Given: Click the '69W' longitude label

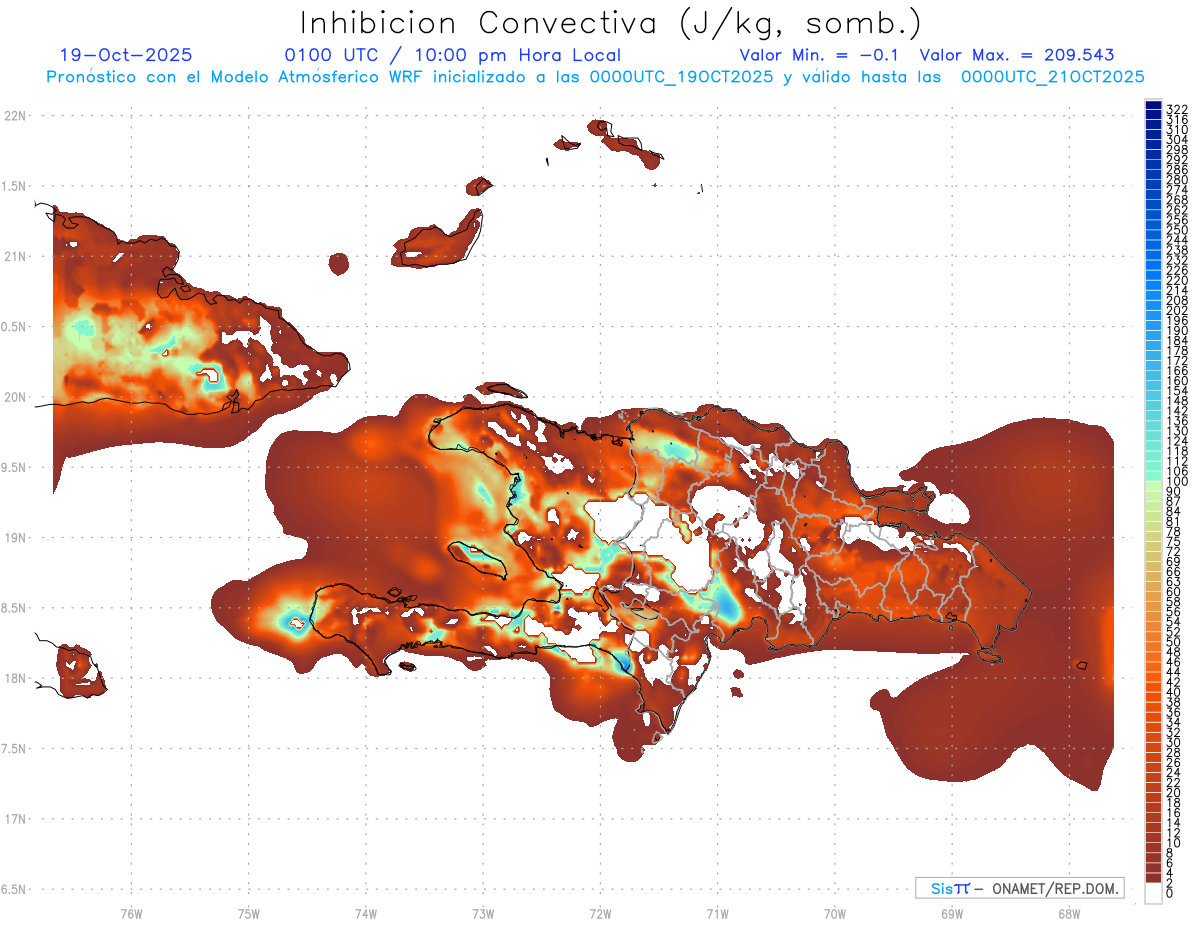Looking at the screenshot, I should 952,913.
